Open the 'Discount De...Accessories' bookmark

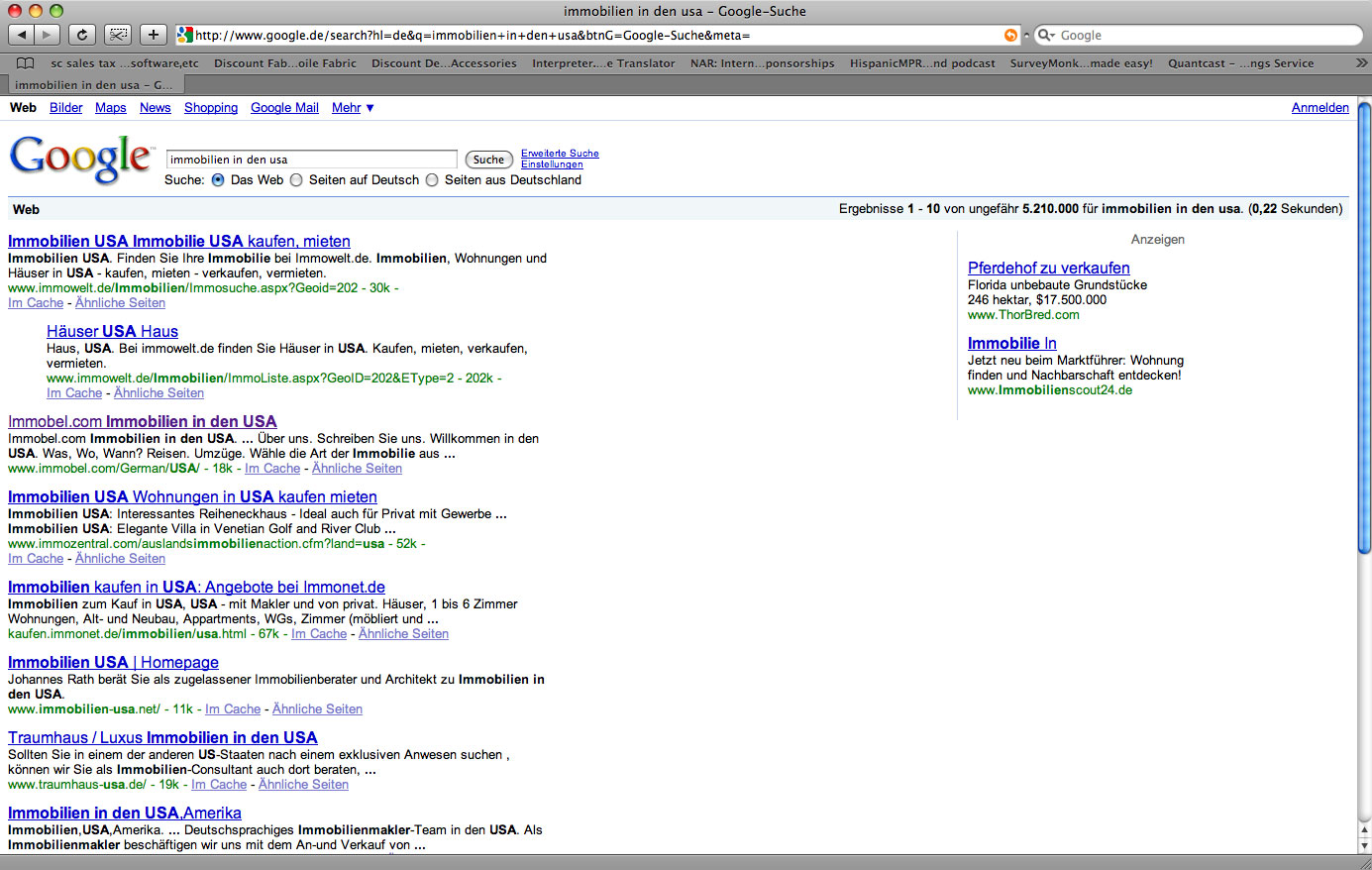pyautogui.click(x=444, y=63)
